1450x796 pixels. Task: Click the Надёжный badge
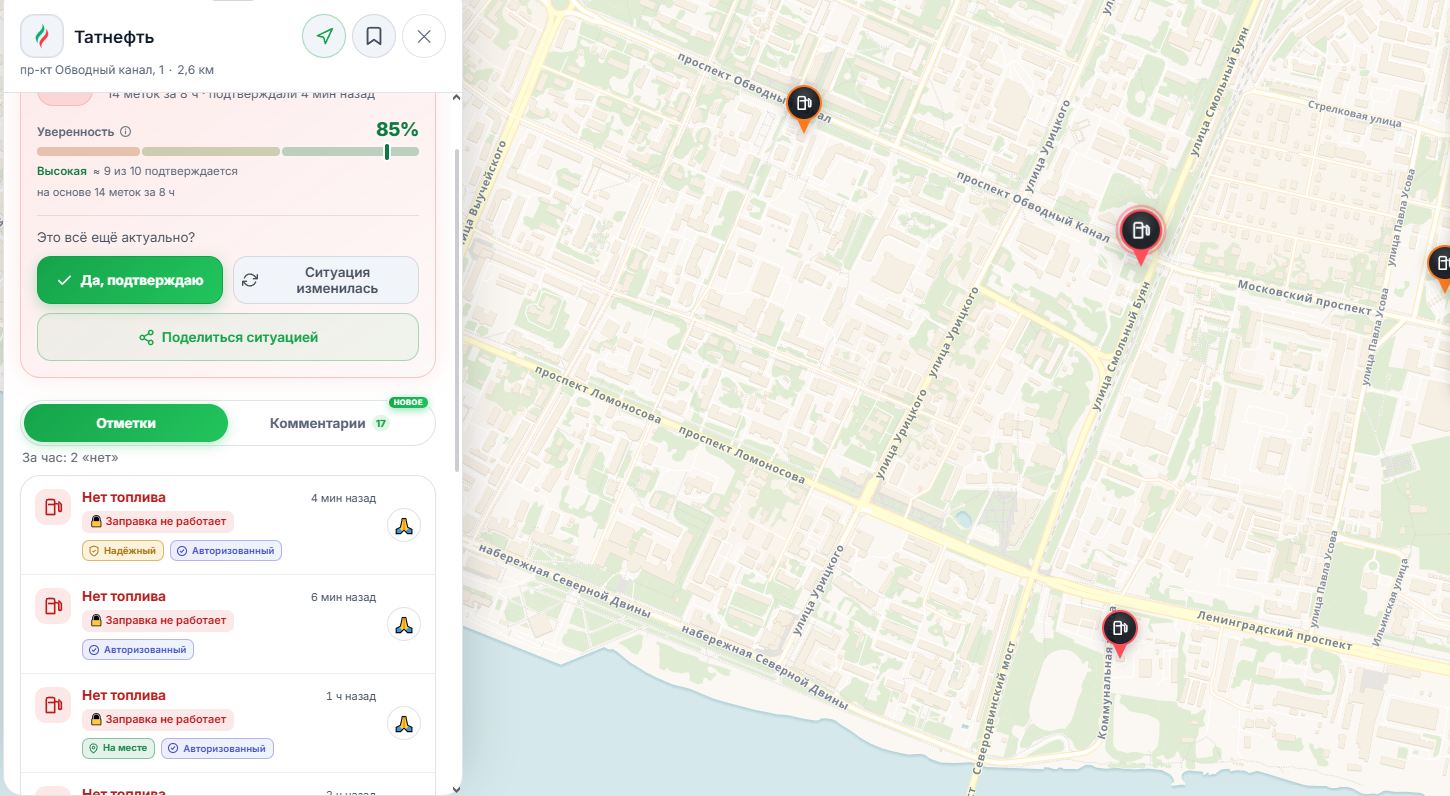pos(123,551)
